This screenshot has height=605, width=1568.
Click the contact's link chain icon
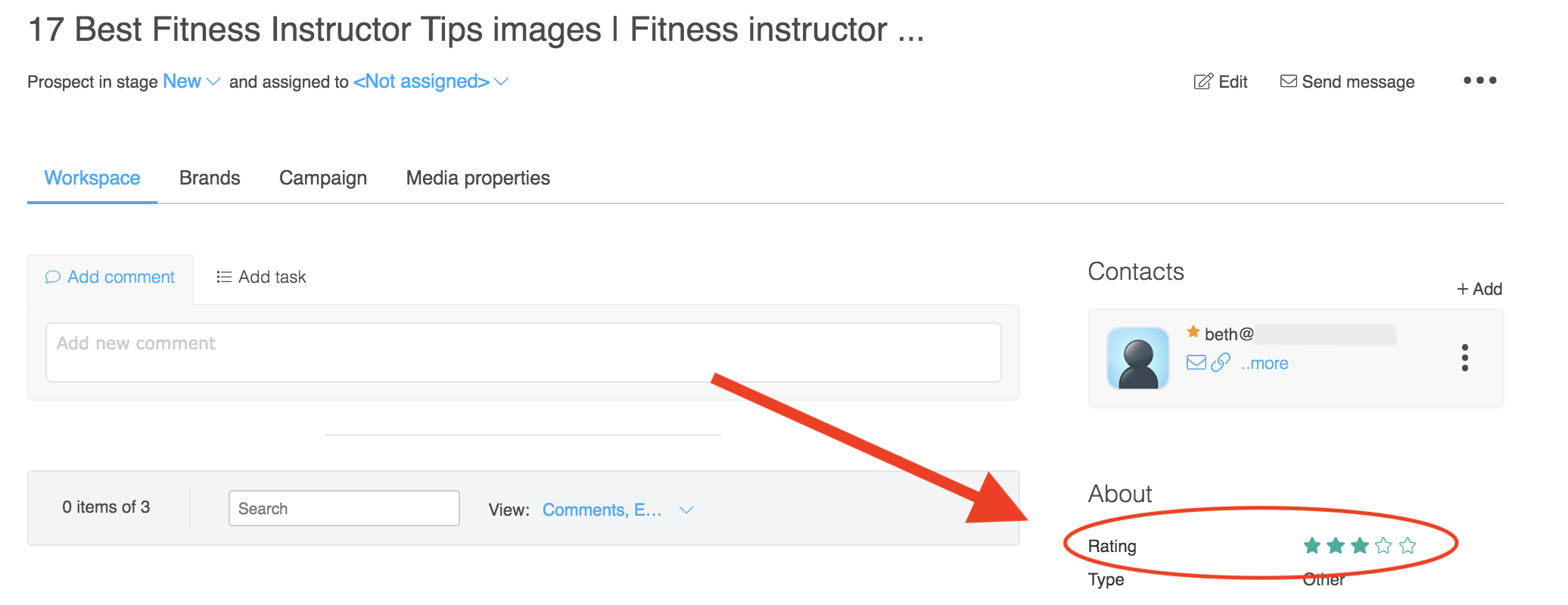click(1221, 363)
